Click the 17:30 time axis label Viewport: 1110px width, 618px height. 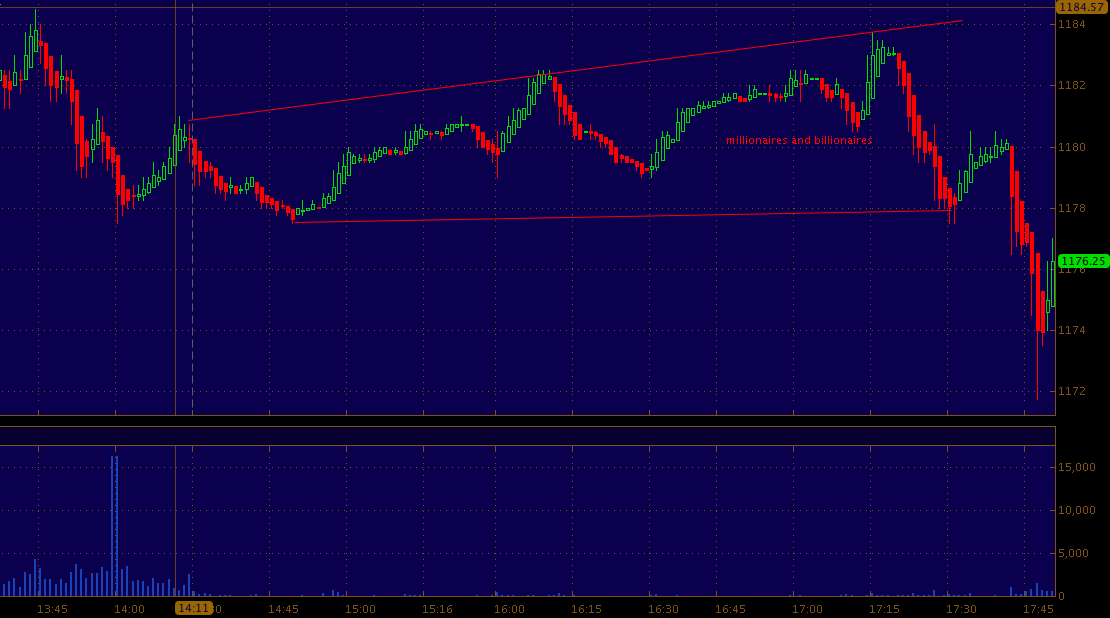point(961,610)
